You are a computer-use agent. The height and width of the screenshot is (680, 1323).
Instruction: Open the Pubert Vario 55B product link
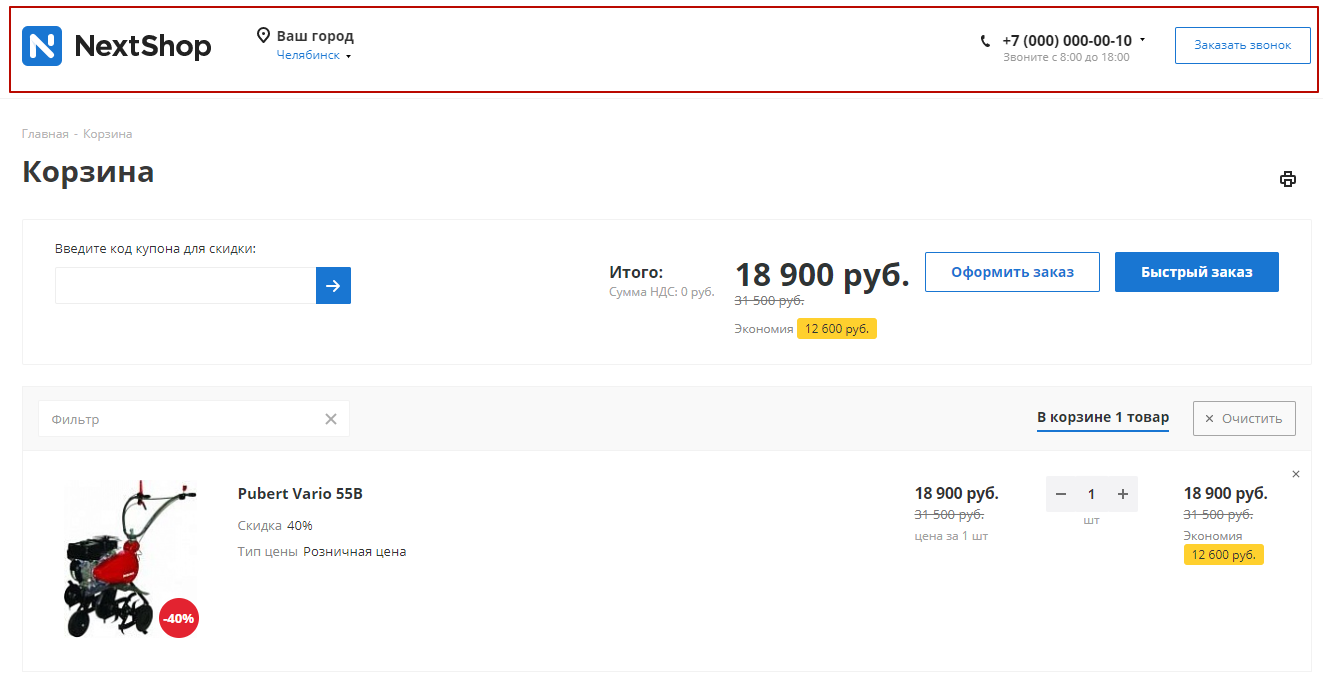click(300, 494)
